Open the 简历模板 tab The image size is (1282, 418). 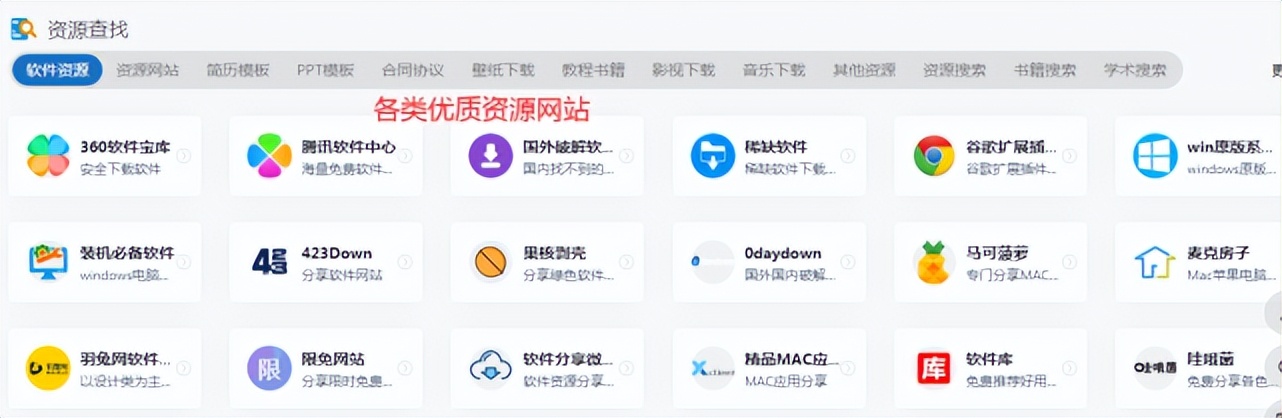[x=238, y=70]
